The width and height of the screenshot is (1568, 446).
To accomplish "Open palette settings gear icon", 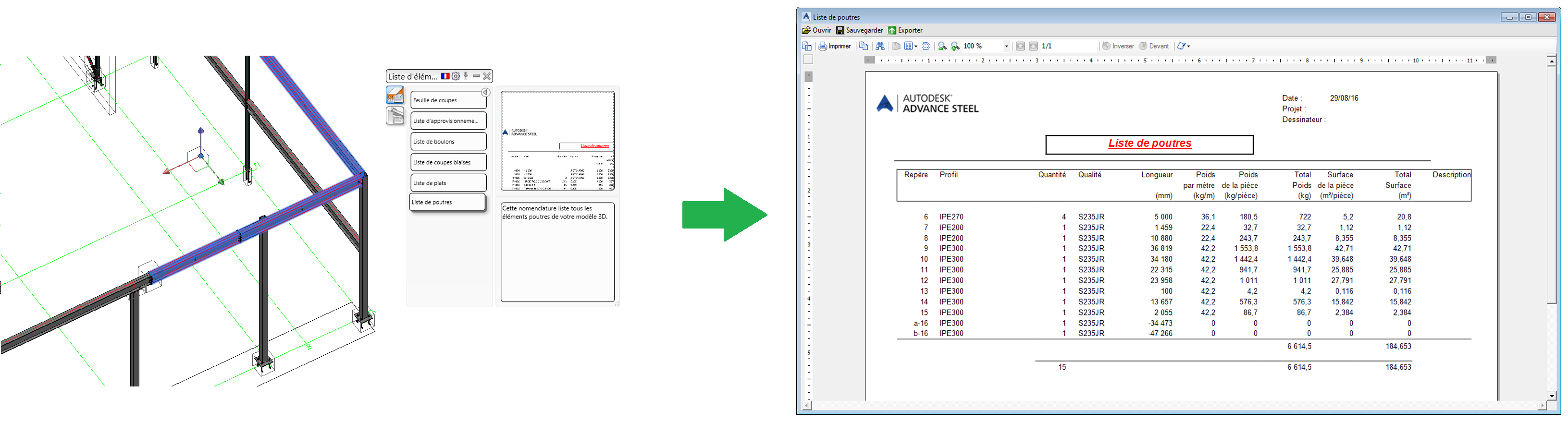I will click(455, 76).
